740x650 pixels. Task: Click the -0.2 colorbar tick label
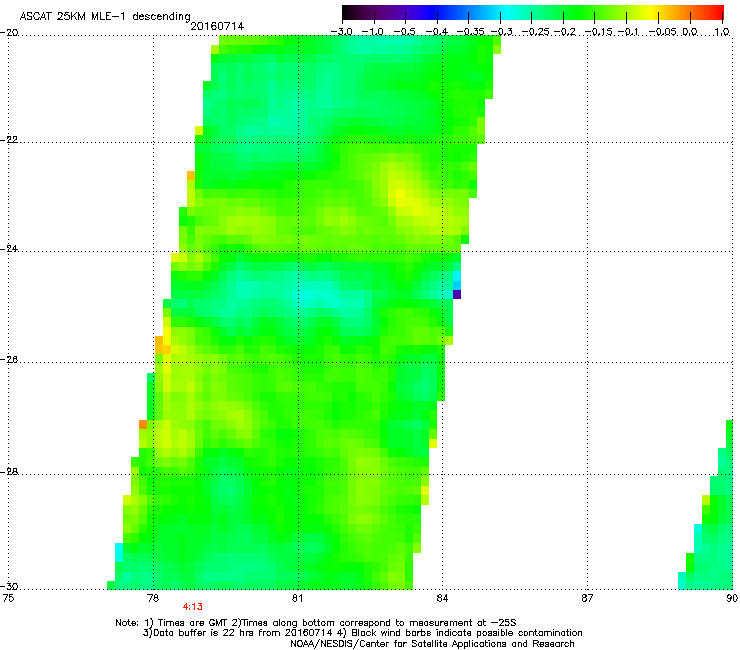[565, 32]
